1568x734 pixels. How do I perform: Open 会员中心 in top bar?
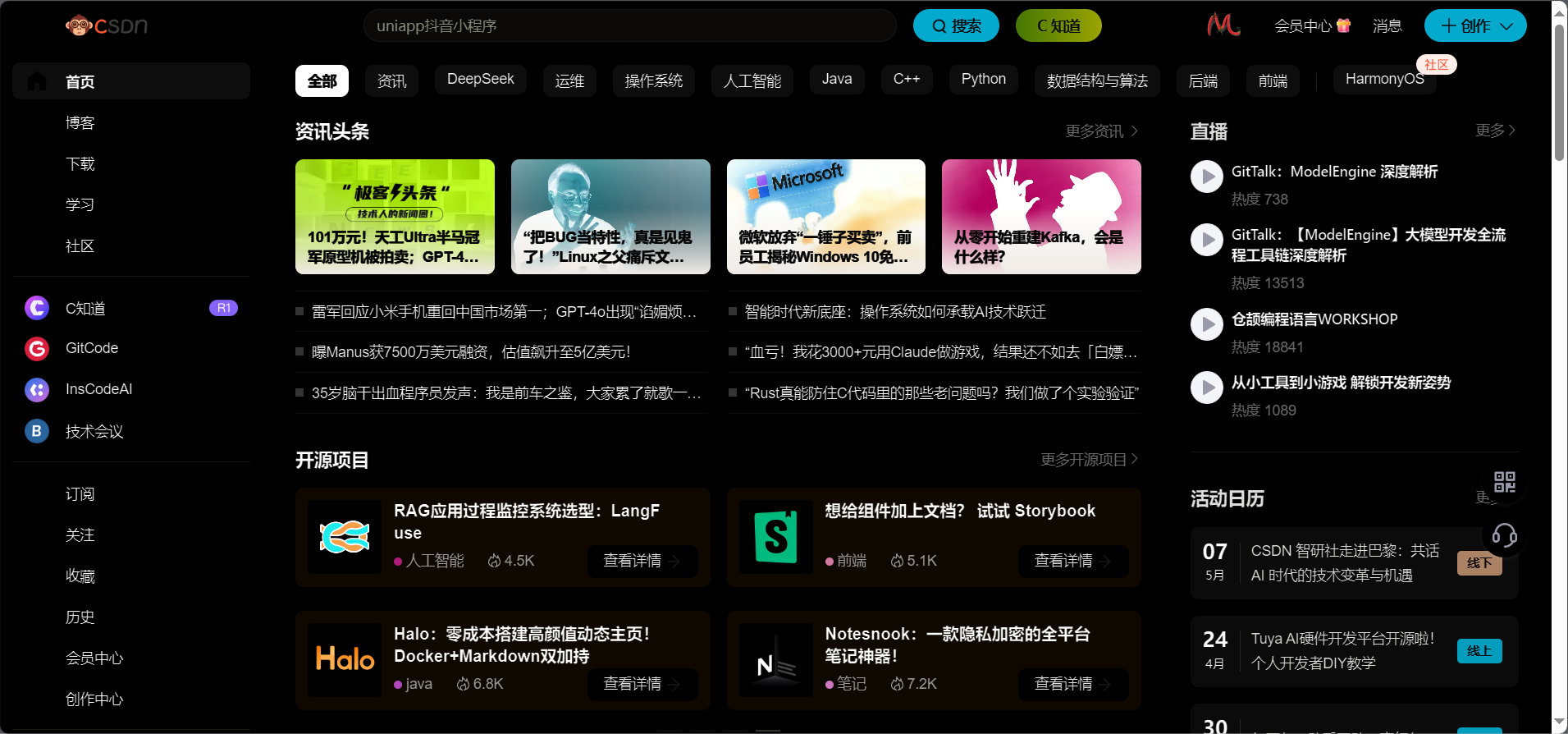[1303, 26]
